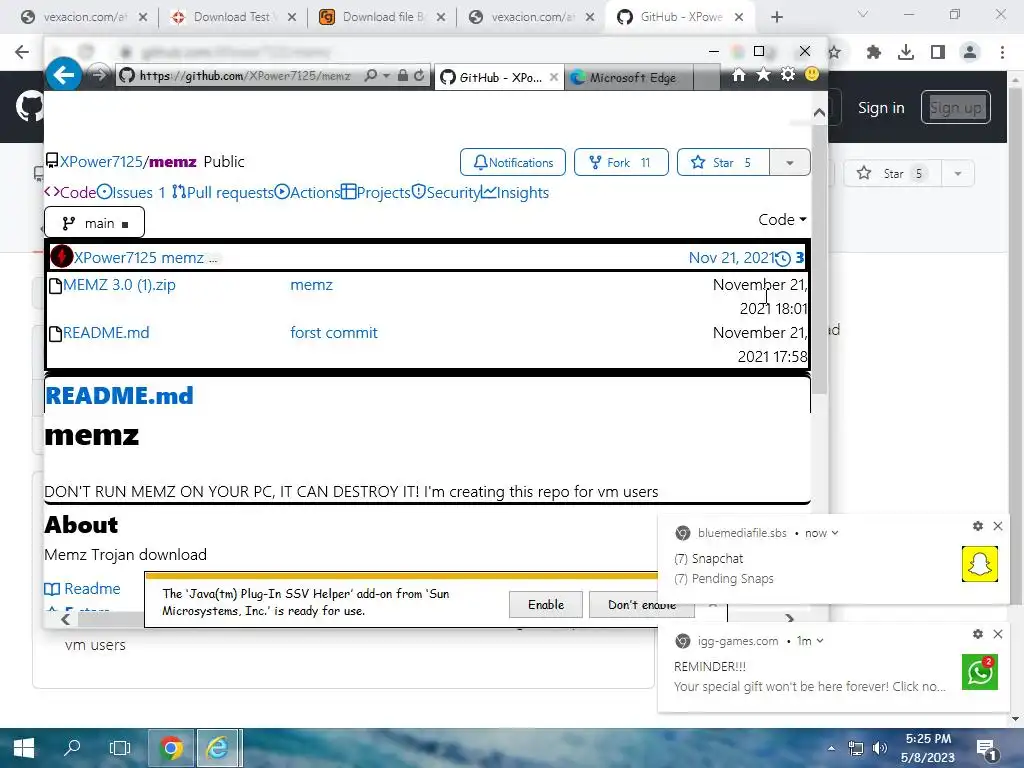The height and width of the screenshot is (768, 1024).
Task: Click the search magnifier in IE address bar
Action: [x=371, y=76]
